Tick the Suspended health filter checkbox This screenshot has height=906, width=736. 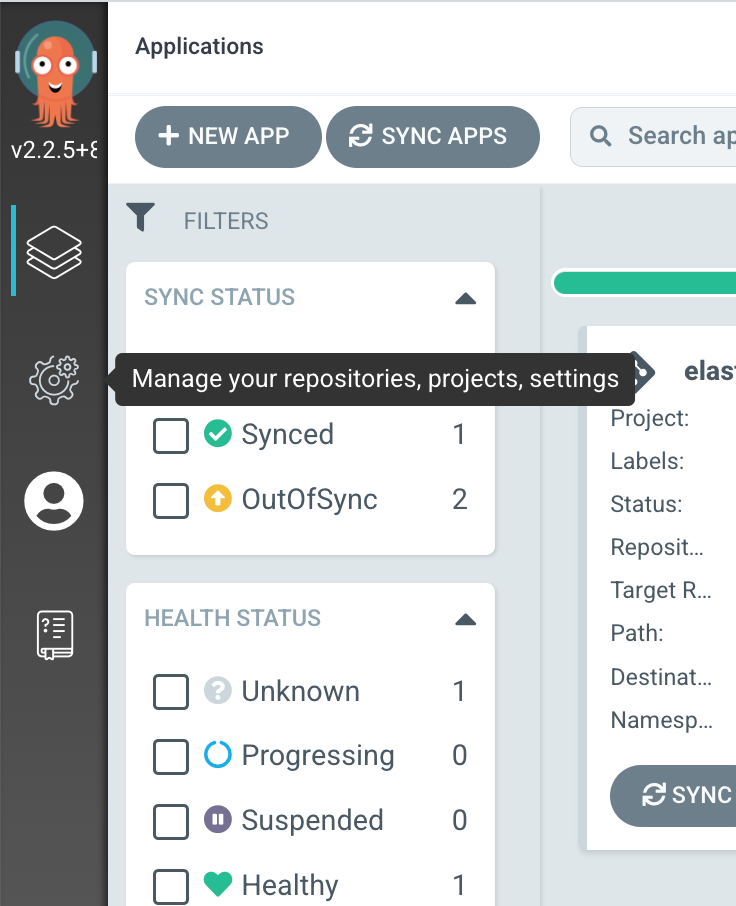(171, 821)
